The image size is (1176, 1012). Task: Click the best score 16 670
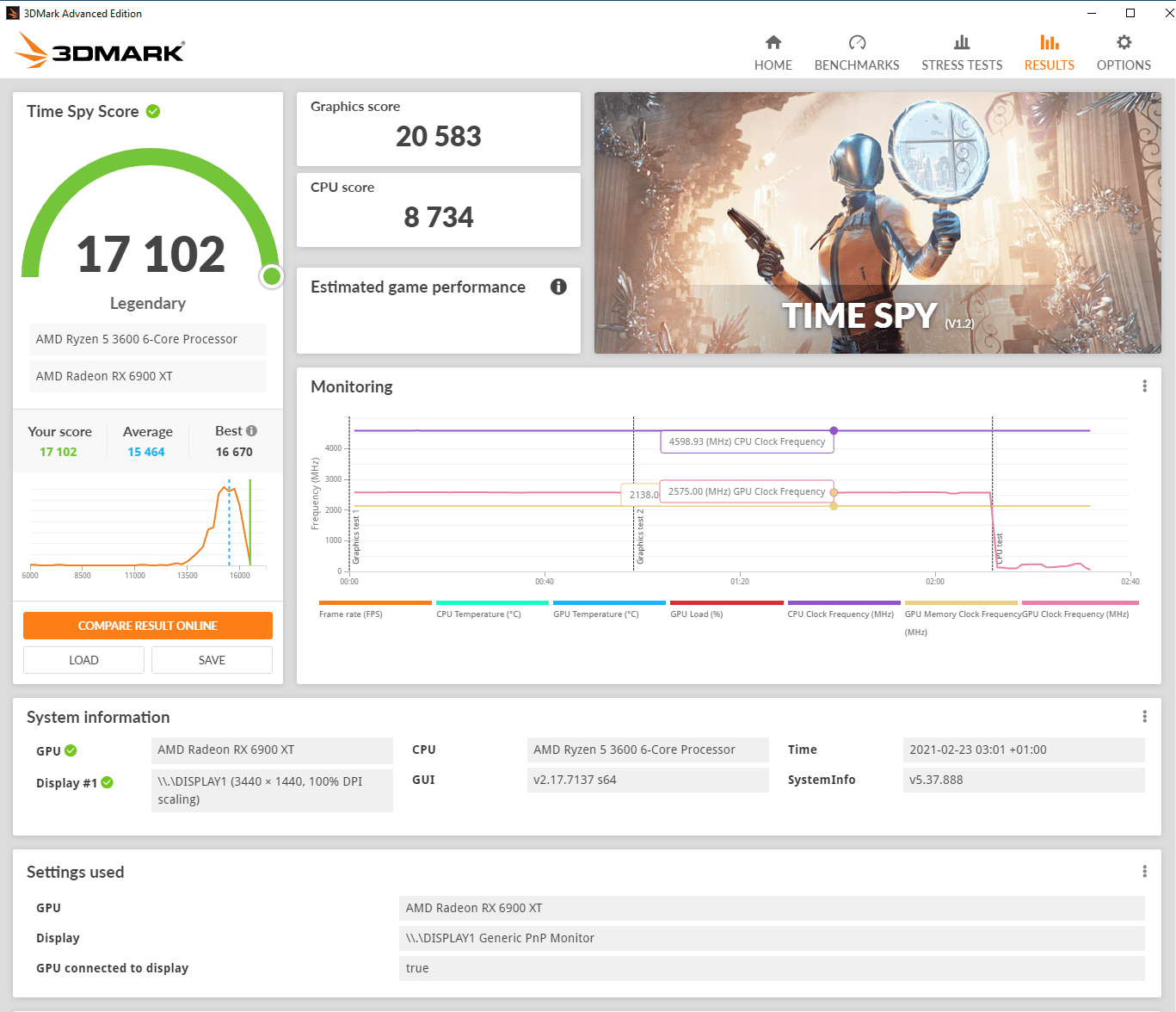(234, 452)
